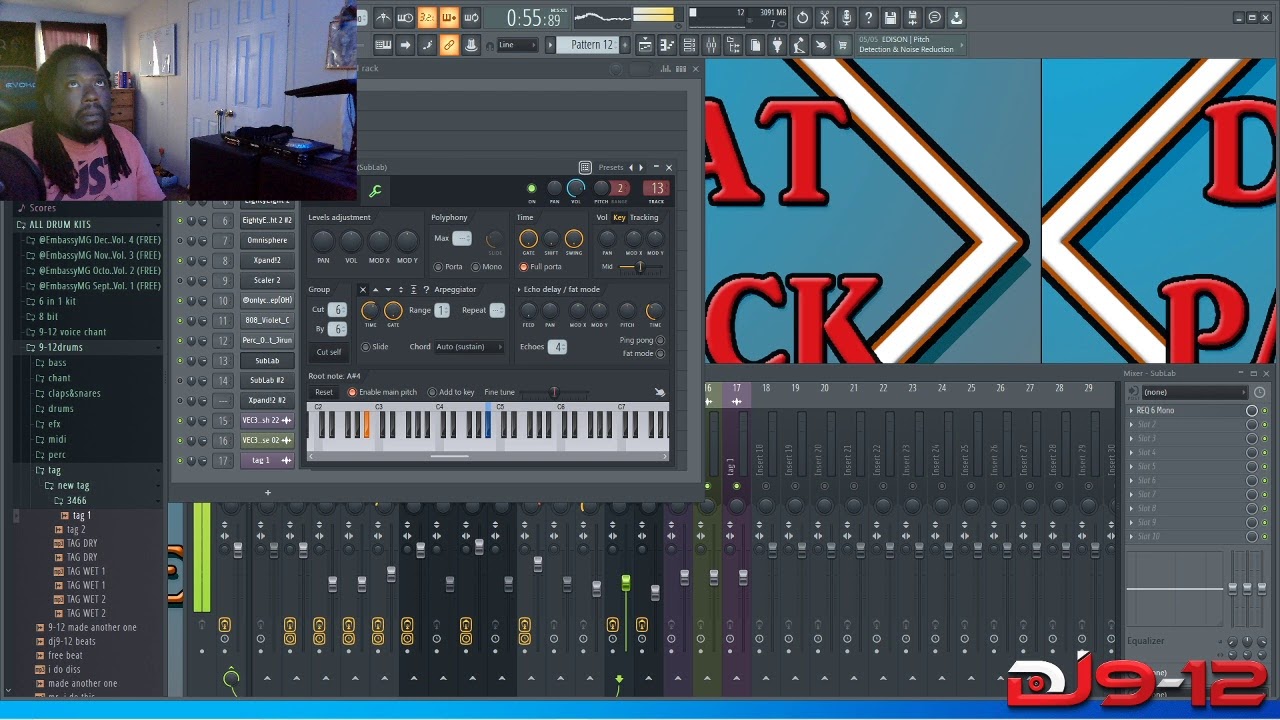Toggle the SubLab channel ON light
Screen dimensions: 1280x720
[x=531, y=188]
